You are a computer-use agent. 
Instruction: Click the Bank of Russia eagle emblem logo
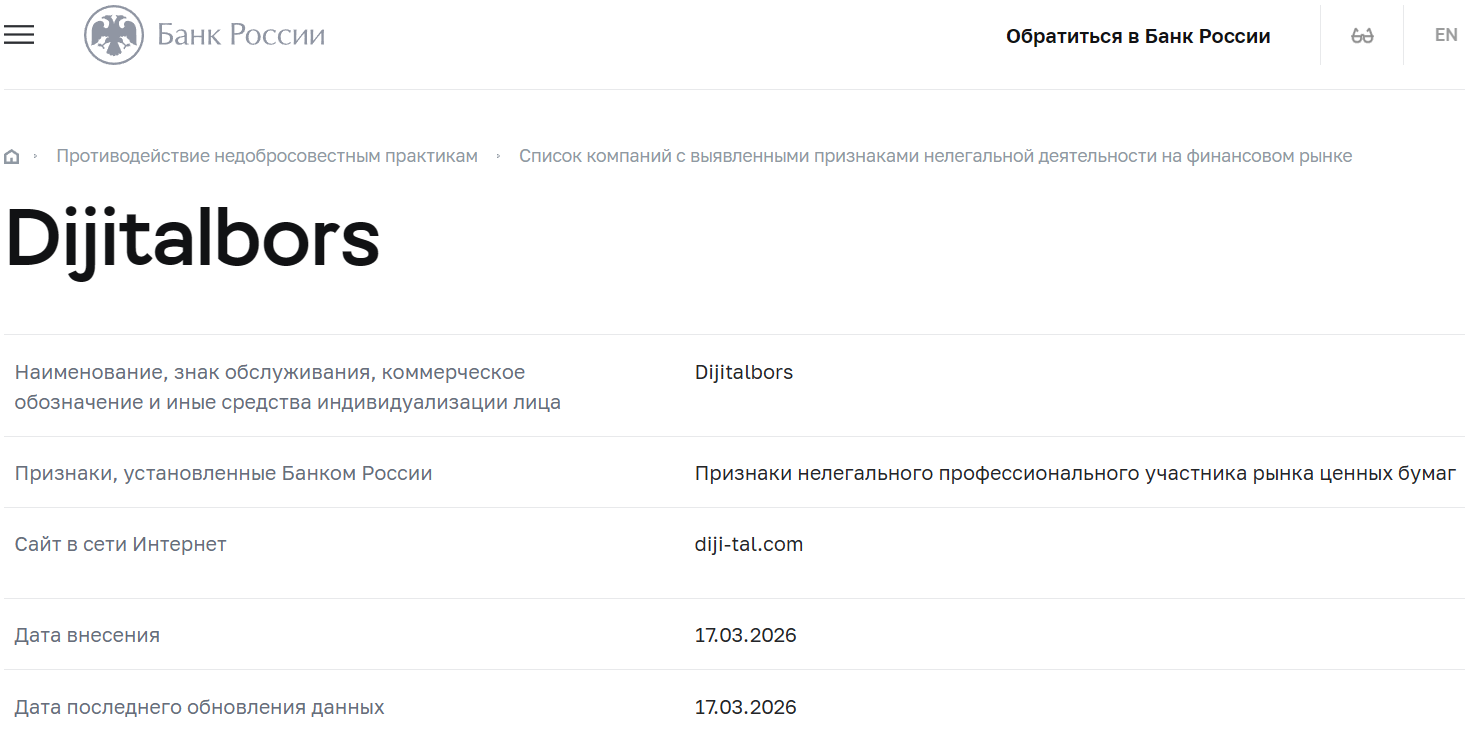[x=115, y=34]
